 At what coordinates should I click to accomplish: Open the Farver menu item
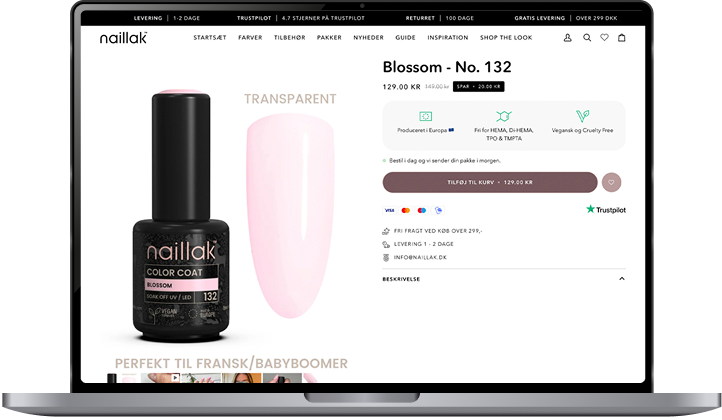point(250,38)
